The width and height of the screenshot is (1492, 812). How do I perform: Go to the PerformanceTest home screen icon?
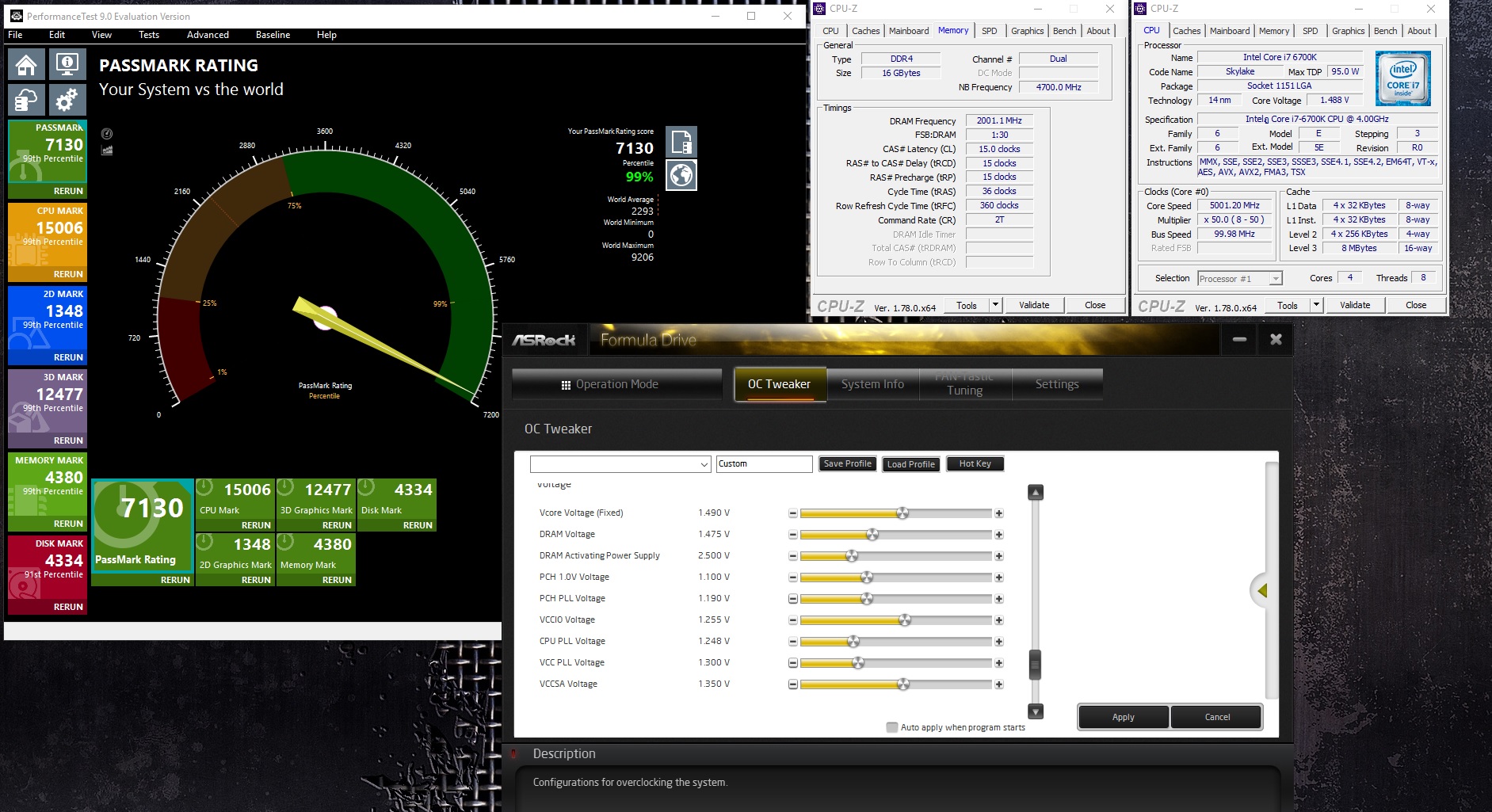(26, 64)
